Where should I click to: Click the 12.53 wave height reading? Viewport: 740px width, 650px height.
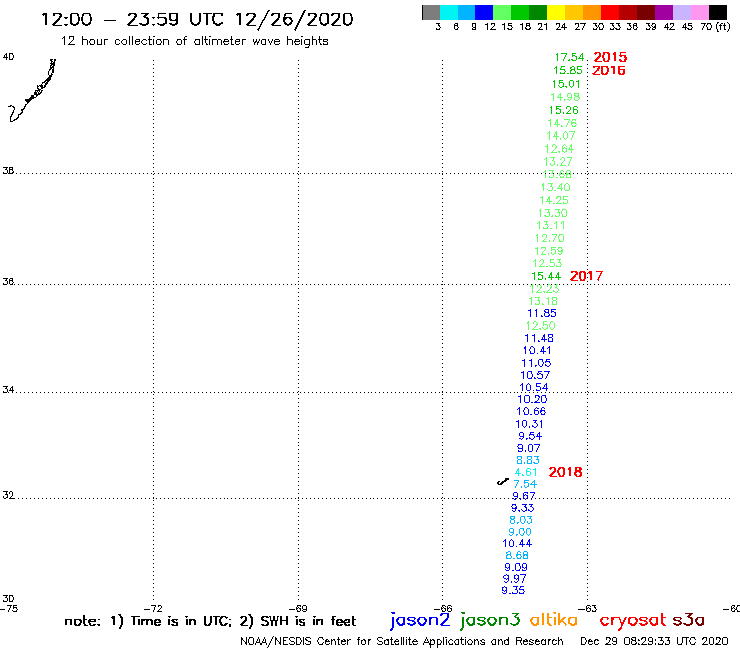tap(547, 263)
